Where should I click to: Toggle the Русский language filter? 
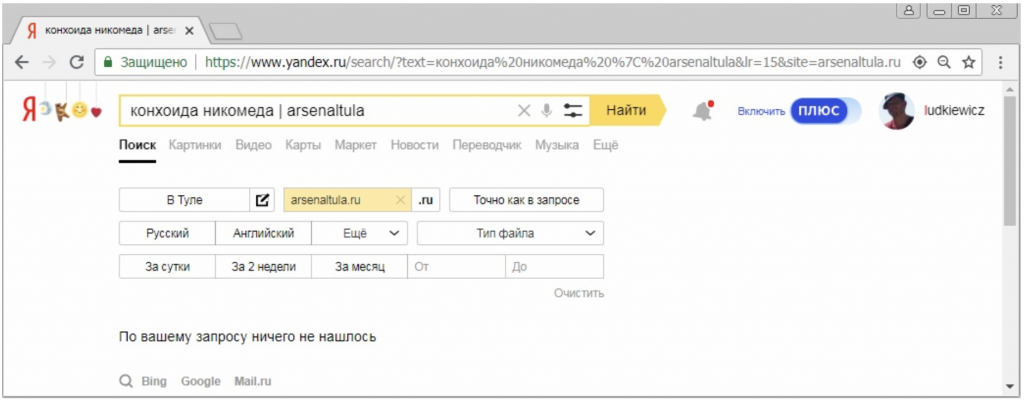tap(167, 233)
